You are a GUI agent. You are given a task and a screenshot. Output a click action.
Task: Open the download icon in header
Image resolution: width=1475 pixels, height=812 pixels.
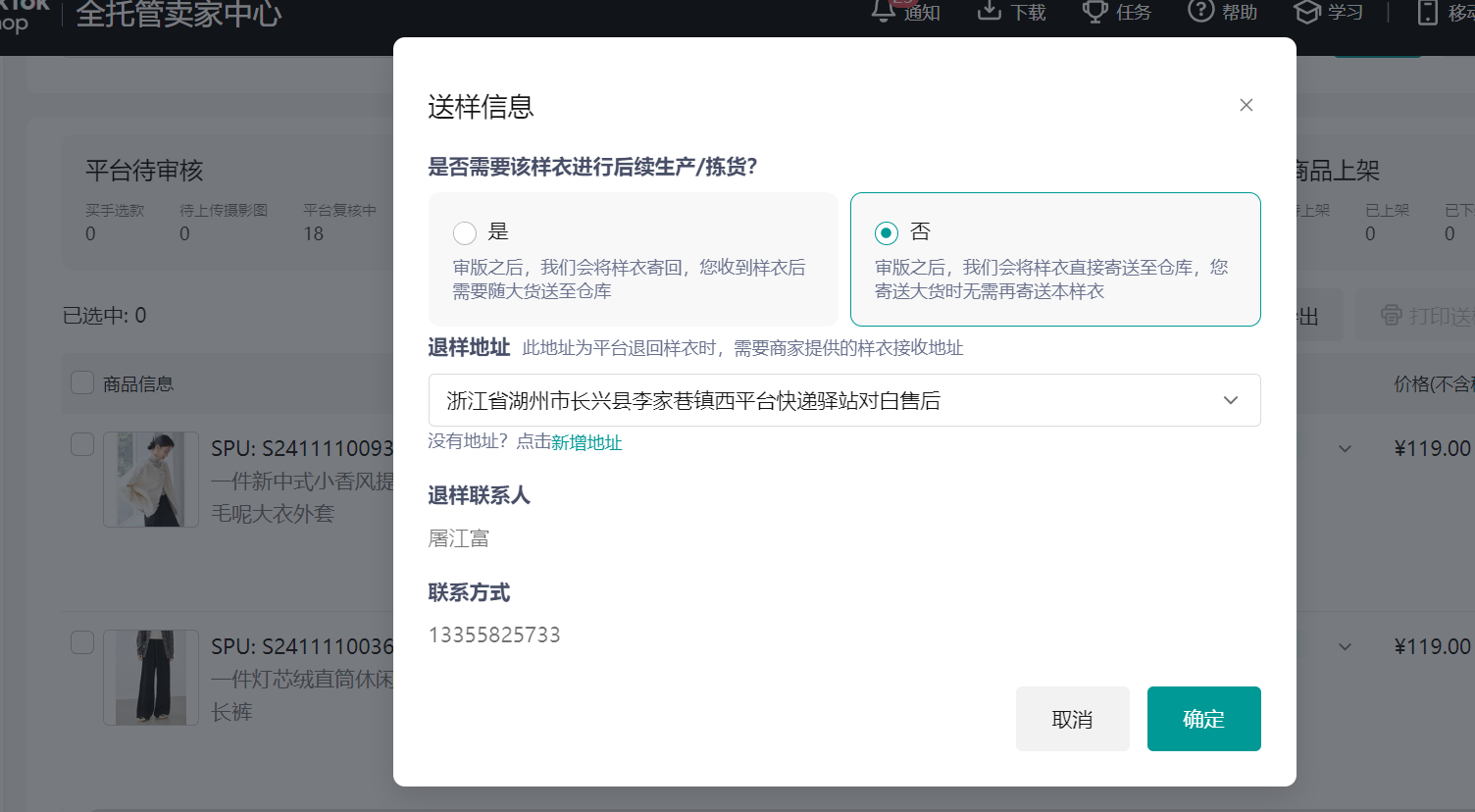point(989,11)
